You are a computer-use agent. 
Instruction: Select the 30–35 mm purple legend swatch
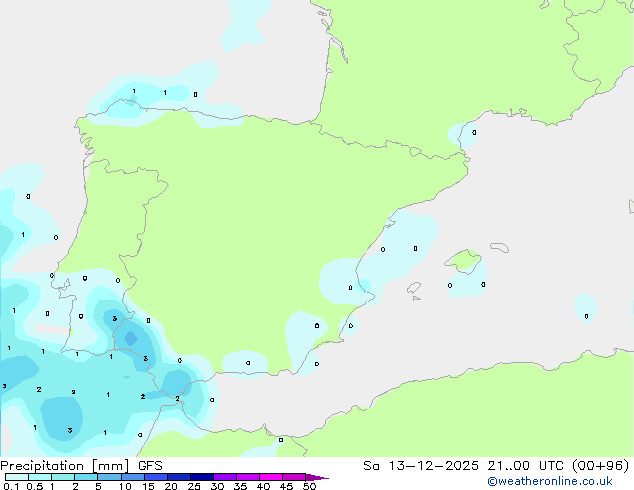pos(224,477)
